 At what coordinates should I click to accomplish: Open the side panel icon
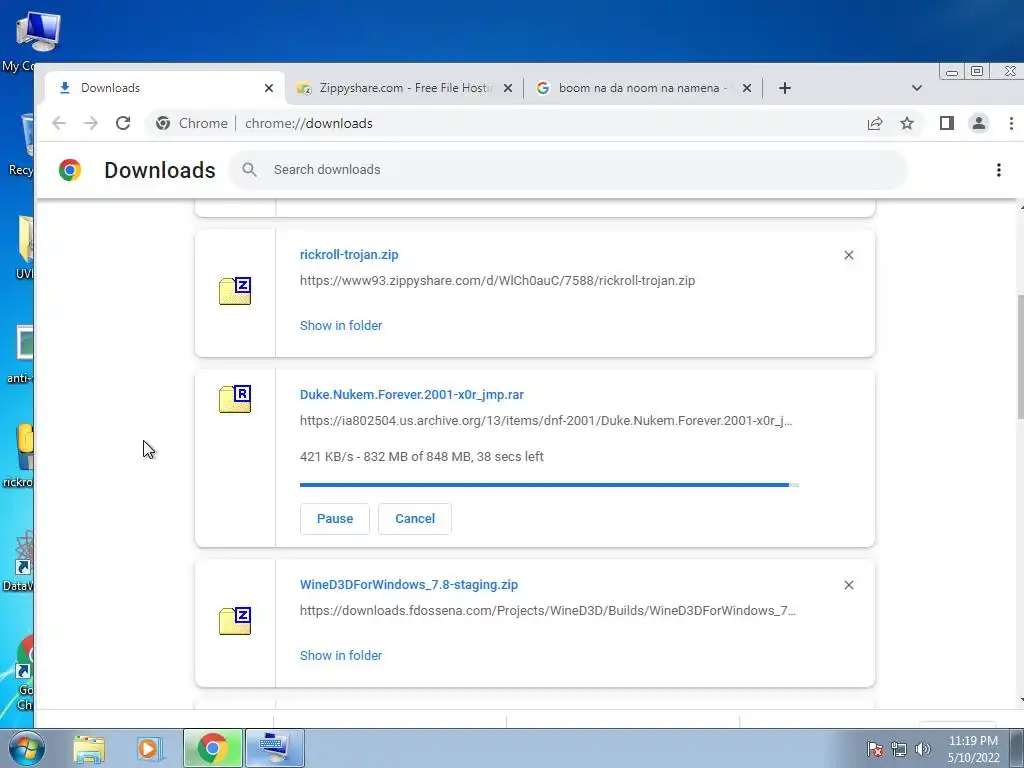[946, 123]
